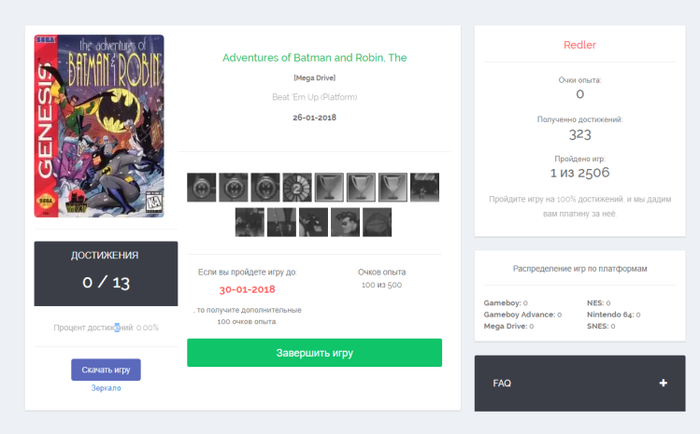Open the Robin face achievement icon

point(346,222)
